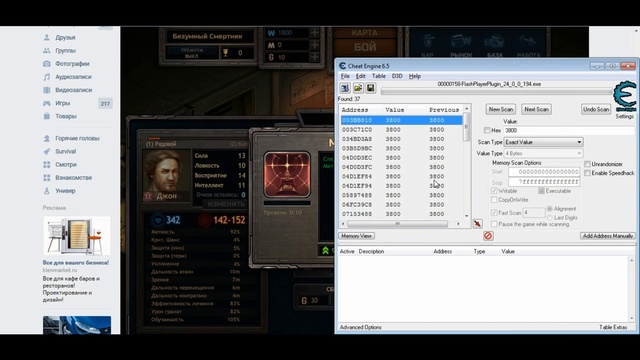Click the red targeting skill icon in game
This screenshot has height=360, width=640.
(x=287, y=175)
